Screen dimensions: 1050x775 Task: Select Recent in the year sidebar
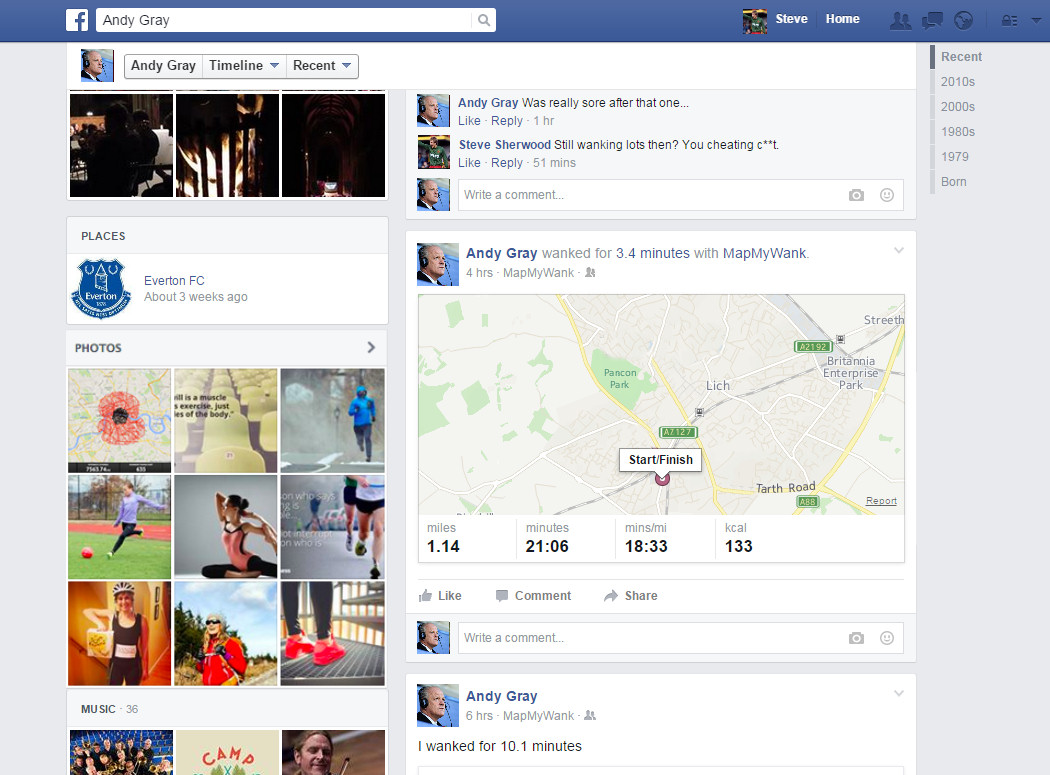(961, 57)
